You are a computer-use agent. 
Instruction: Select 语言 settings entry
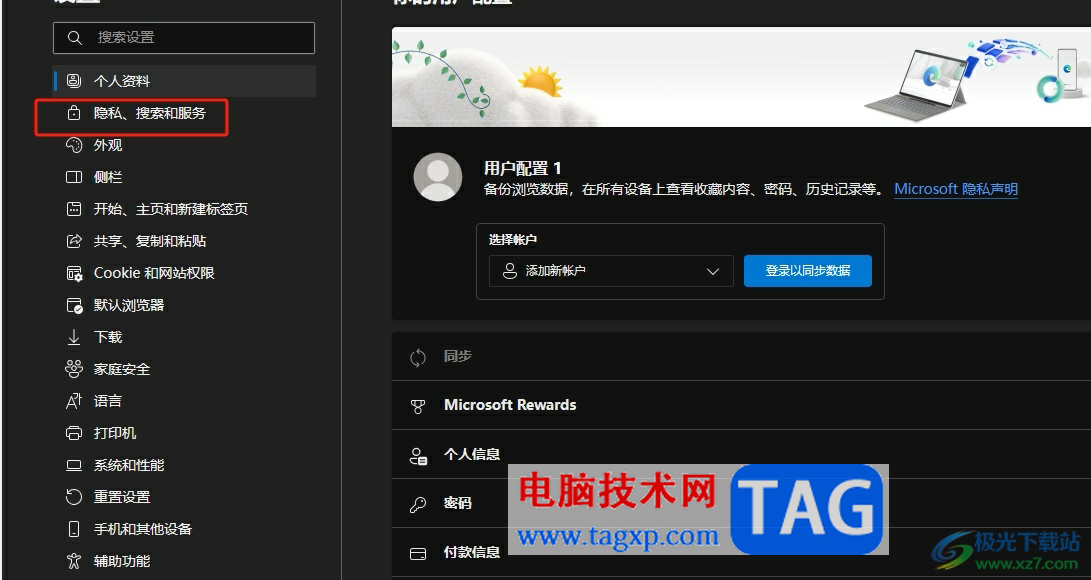[x=184, y=401]
